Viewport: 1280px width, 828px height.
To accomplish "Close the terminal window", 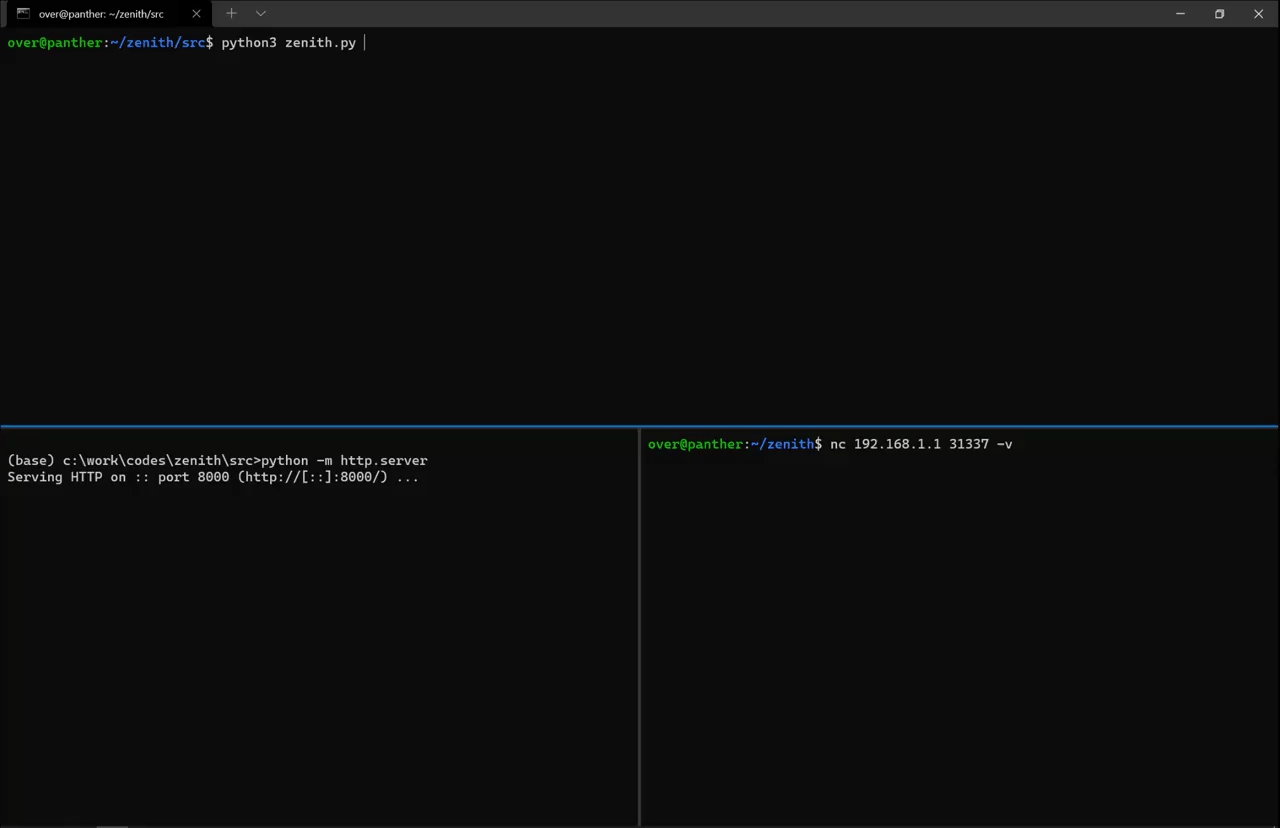I will [x=1259, y=14].
